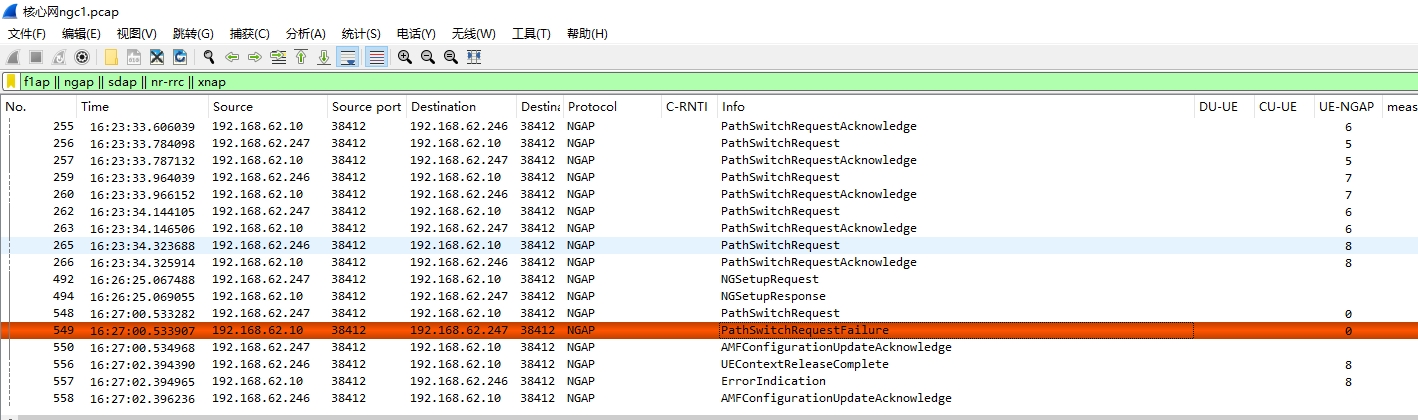
Task: Select the PathSwitchRequestFailure packet row 549
Action: click(709, 330)
